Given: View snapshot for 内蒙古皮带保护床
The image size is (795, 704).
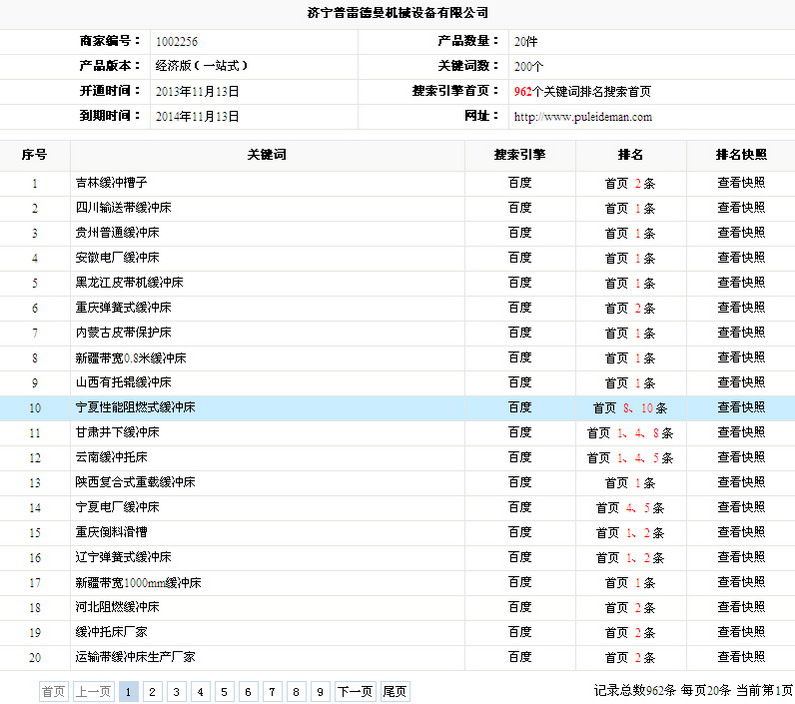Looking at the screenshot, I should pyautogui.click(x=741, y=332).
